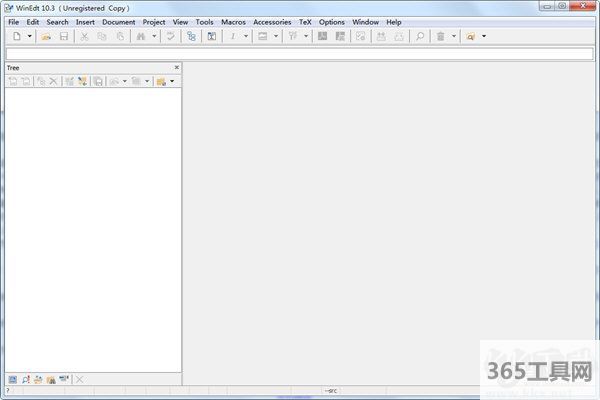Click the Save diskette icon
The width and height of the screenshot is (600, 400).
pos(63,36)
